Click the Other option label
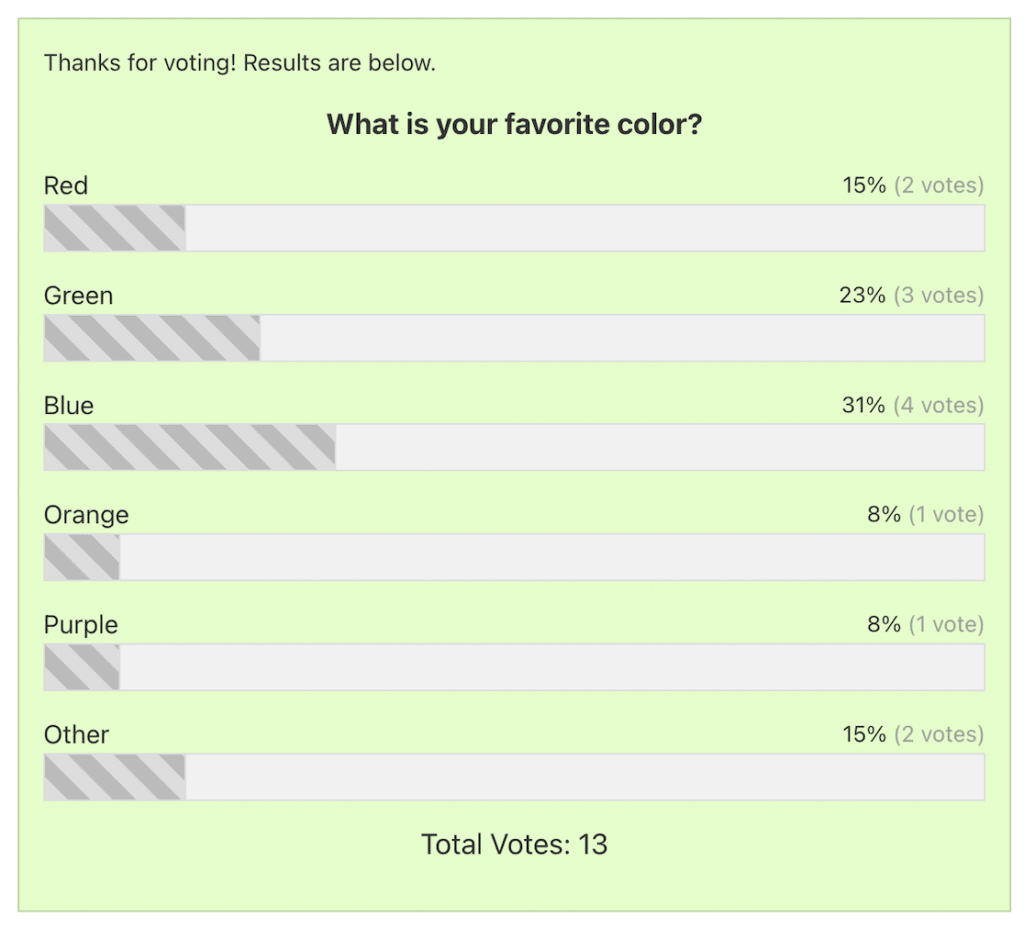This screenshot has width=1024, height=928. coord(77,734)
